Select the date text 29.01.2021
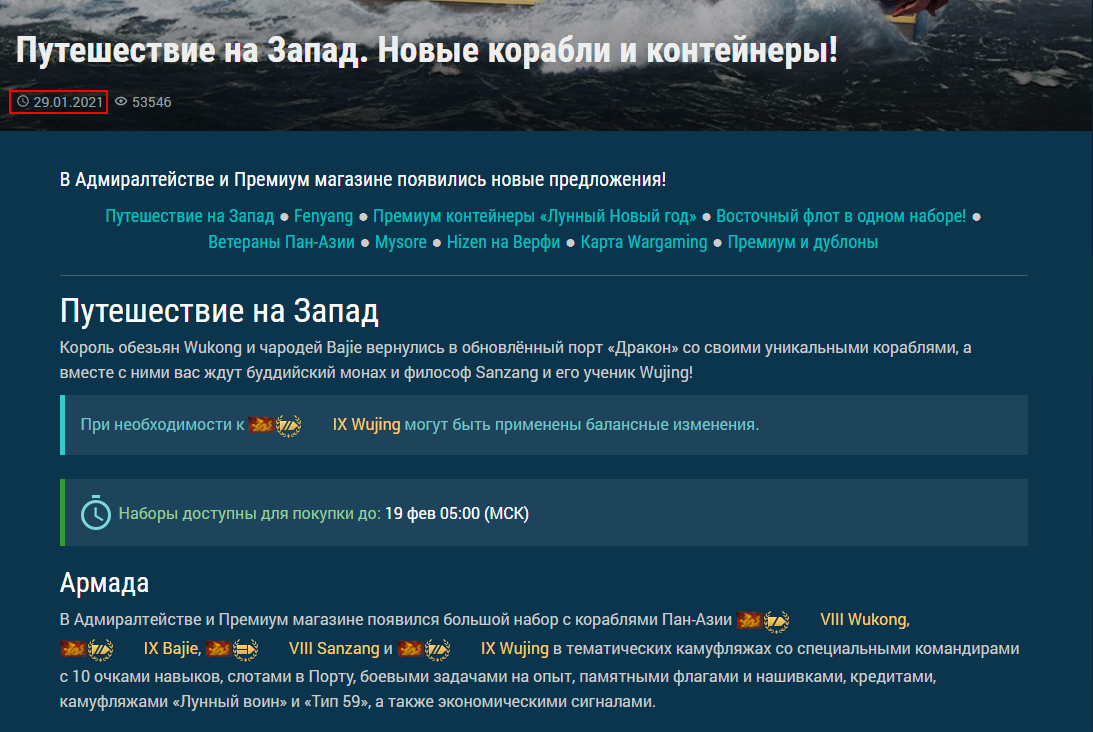The image size is (1093, 732). [68, 102]
